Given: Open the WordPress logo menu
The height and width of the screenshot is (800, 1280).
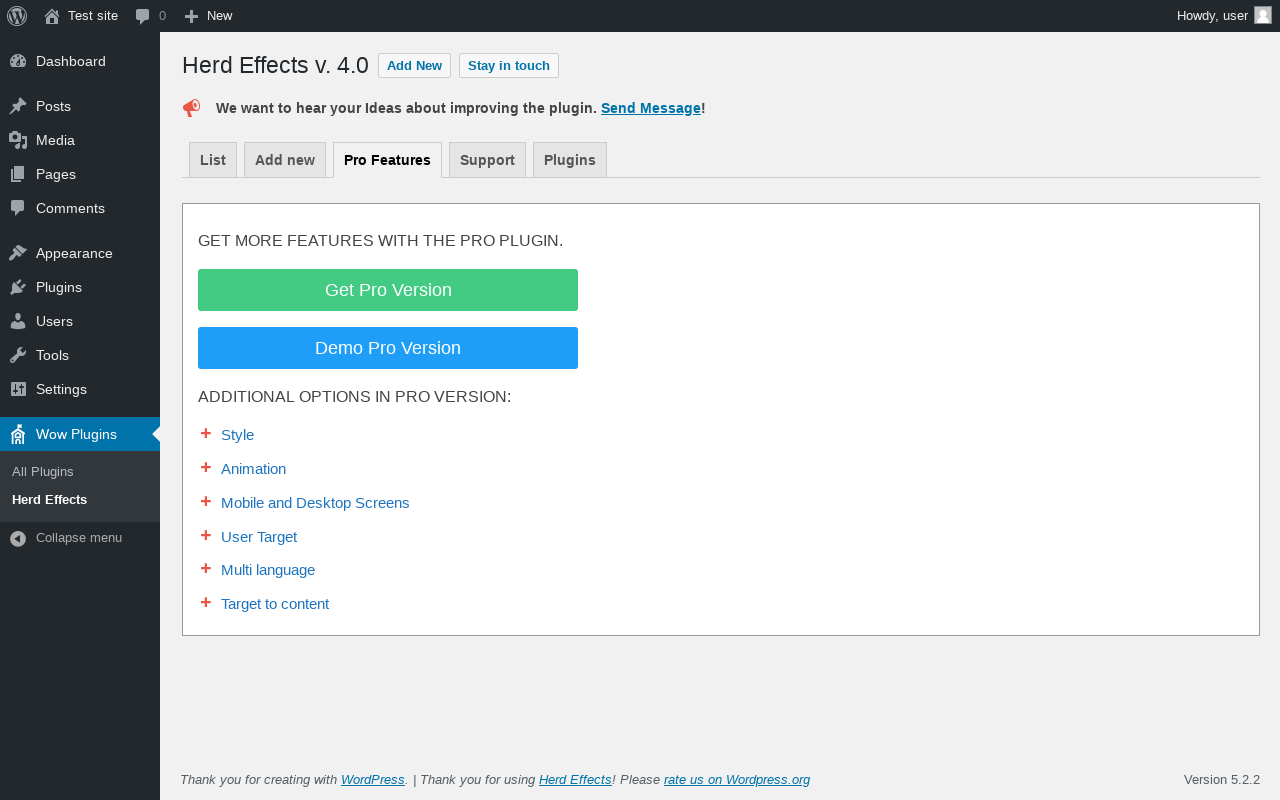Looking at the screenshot, I should coord(17,16).
